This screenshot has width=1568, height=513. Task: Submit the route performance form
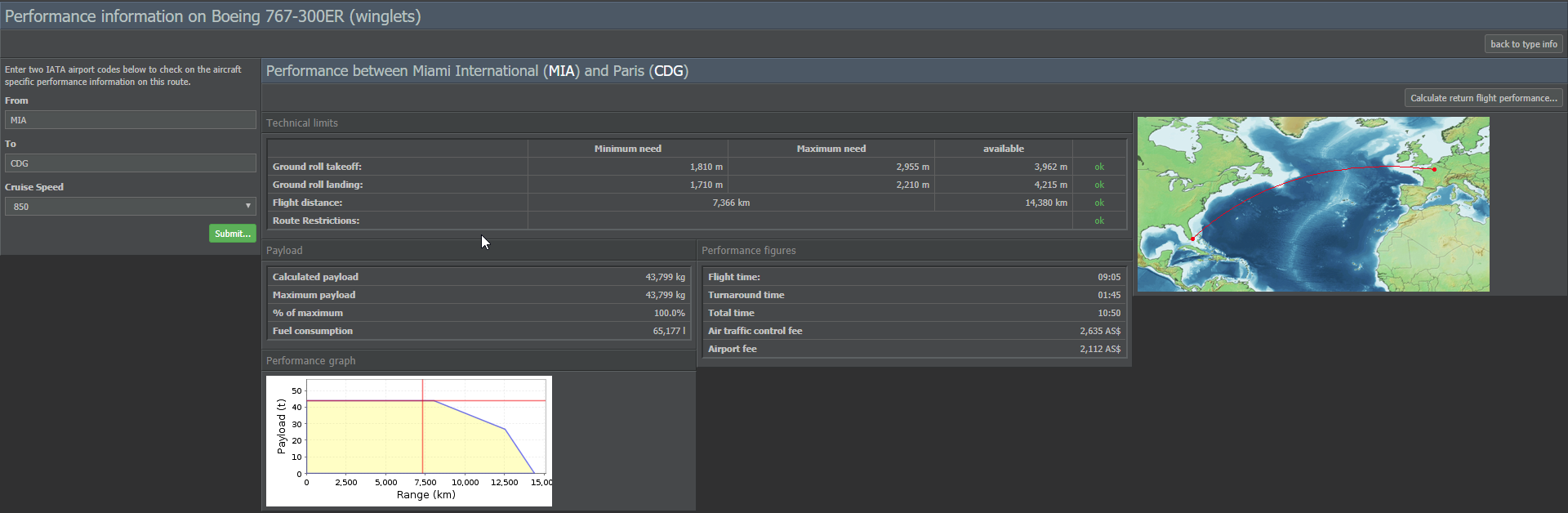(x=233, y=234)
